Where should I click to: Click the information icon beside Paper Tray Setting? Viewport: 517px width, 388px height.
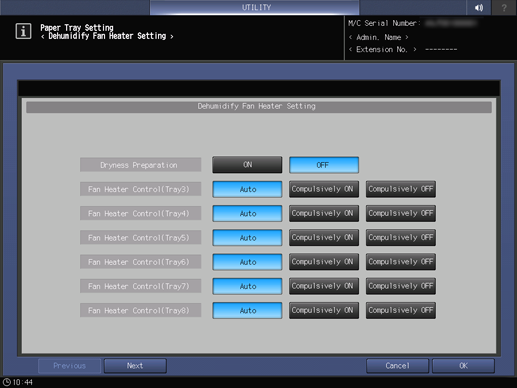click(23, 31)
